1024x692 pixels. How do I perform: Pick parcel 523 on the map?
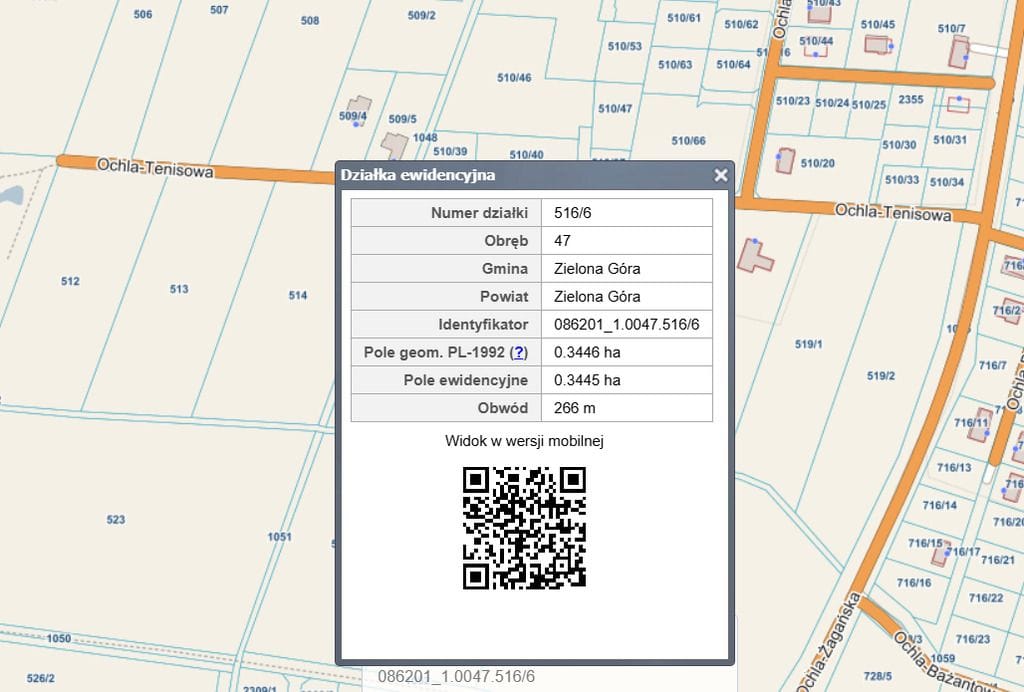tap(116, 520)
